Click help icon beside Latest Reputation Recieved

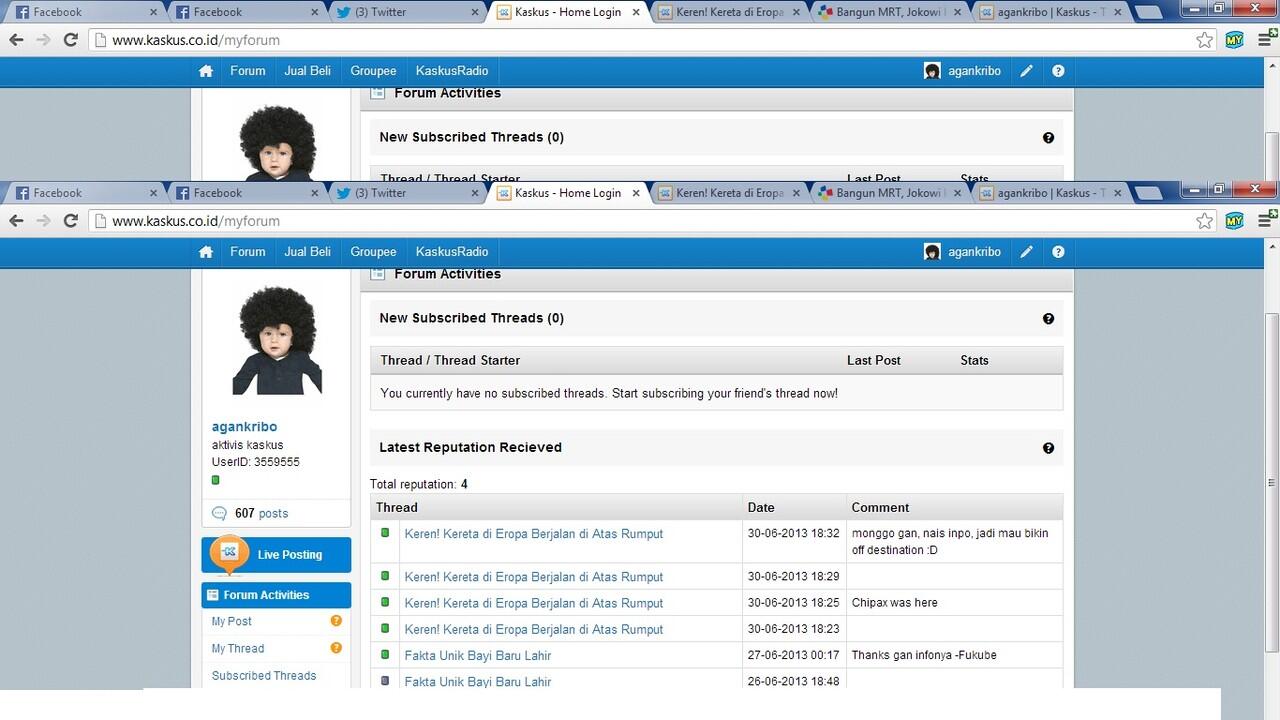pyautogui.click(x=1048, y=448)
